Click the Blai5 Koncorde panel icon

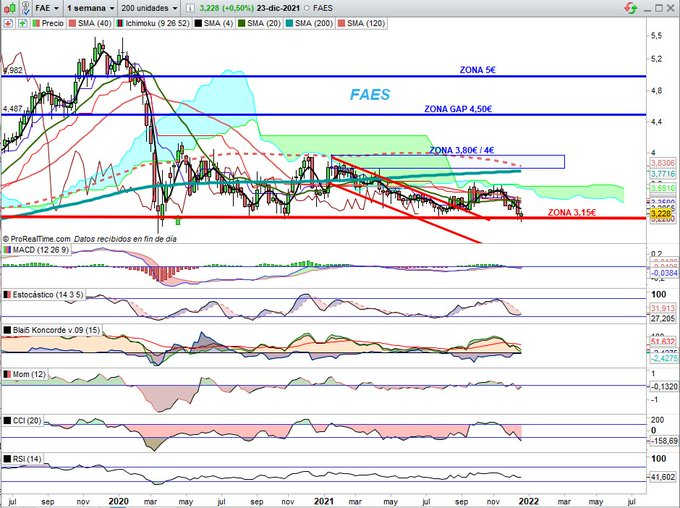7,330
